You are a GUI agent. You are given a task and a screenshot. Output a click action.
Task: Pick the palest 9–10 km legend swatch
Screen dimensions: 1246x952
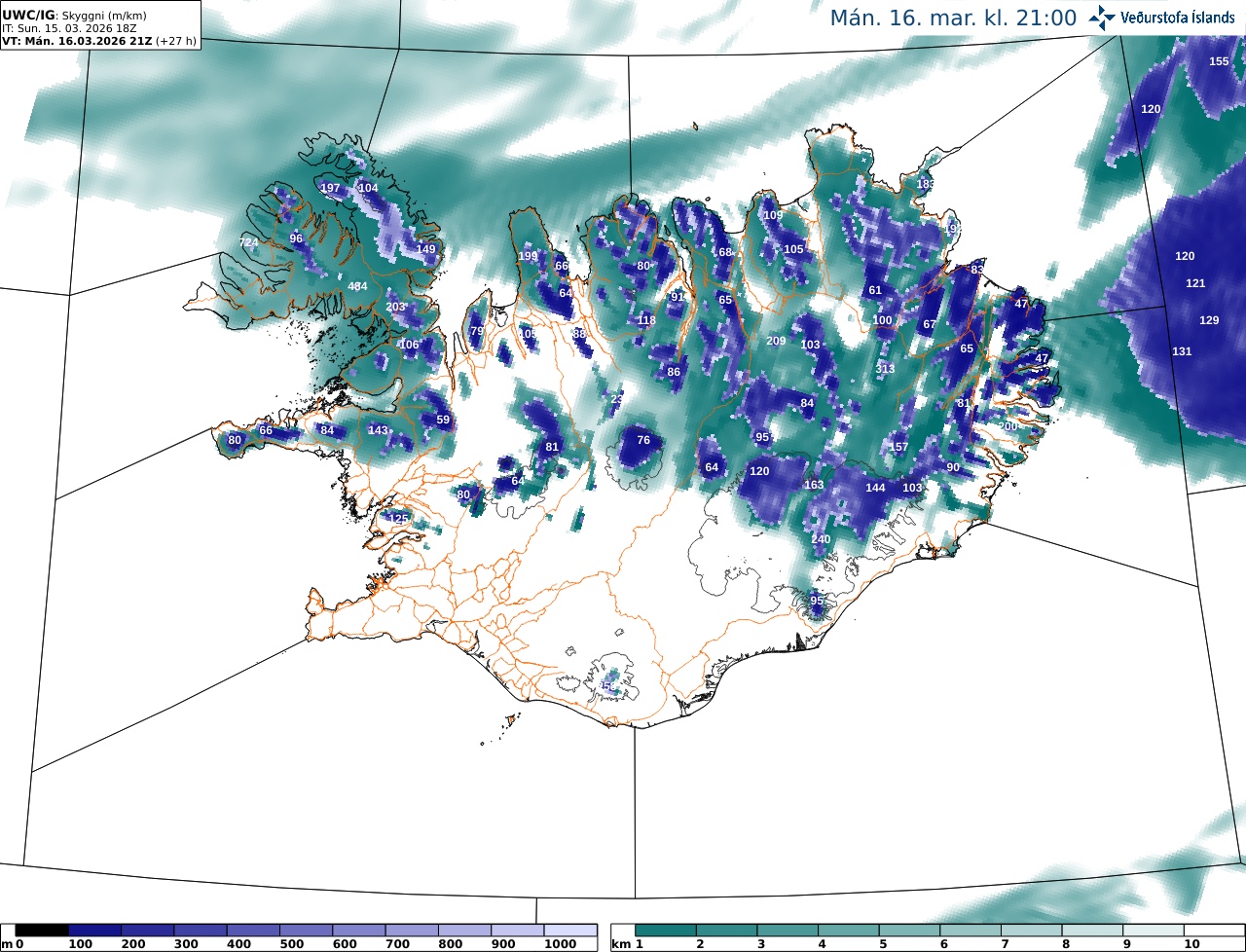point(1154,931)
